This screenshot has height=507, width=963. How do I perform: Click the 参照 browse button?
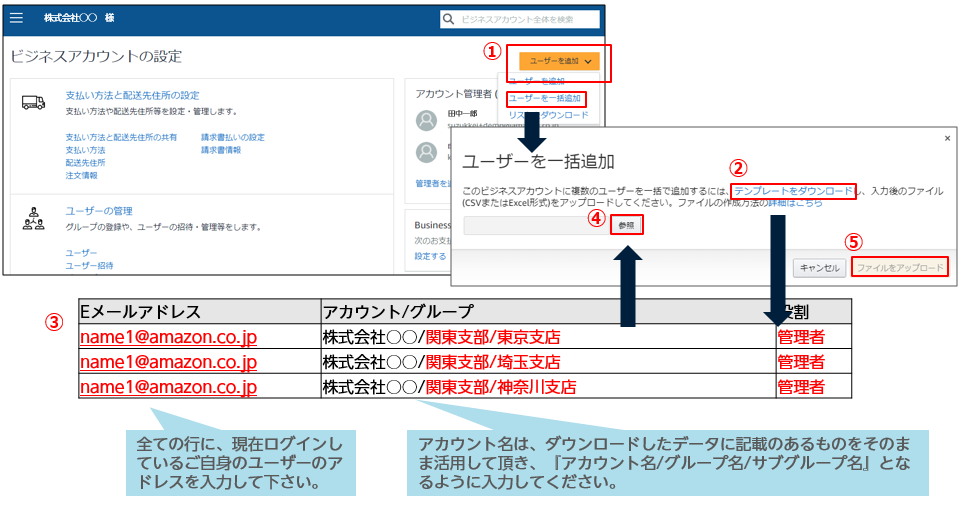click(626, 225)
